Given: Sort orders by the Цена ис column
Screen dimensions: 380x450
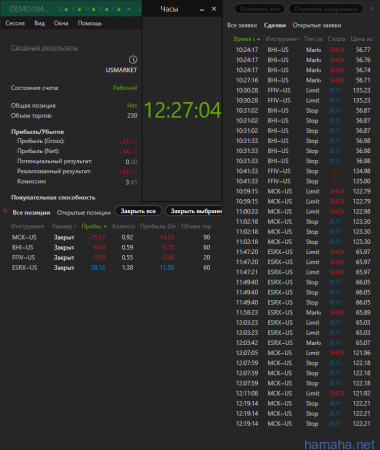Looking at the screenshot, I should pyautogui.click(x=361, y=39).
